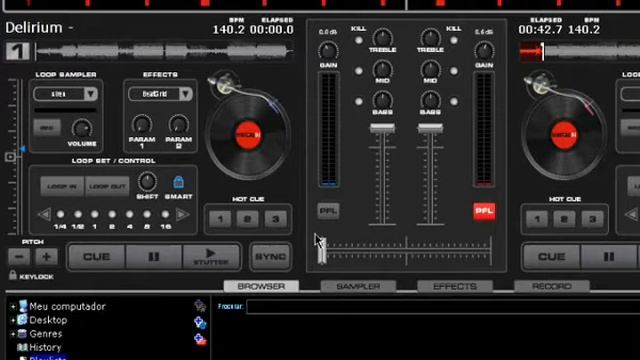Click the Loop Out button
The width and height of the screenshot is (640, 360).
[107, 187]
